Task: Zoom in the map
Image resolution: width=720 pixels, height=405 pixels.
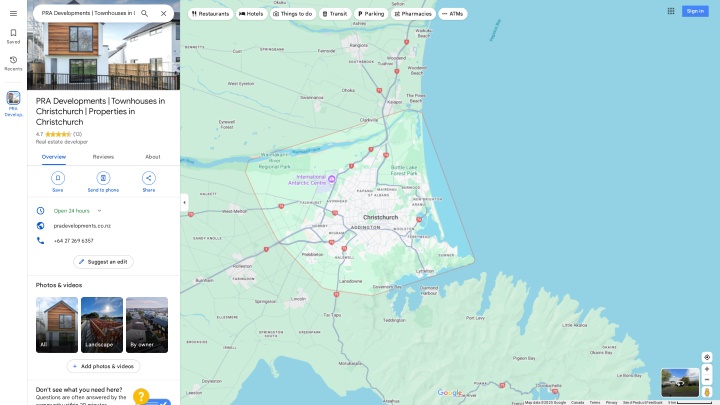Action: [x=707, y=369]
